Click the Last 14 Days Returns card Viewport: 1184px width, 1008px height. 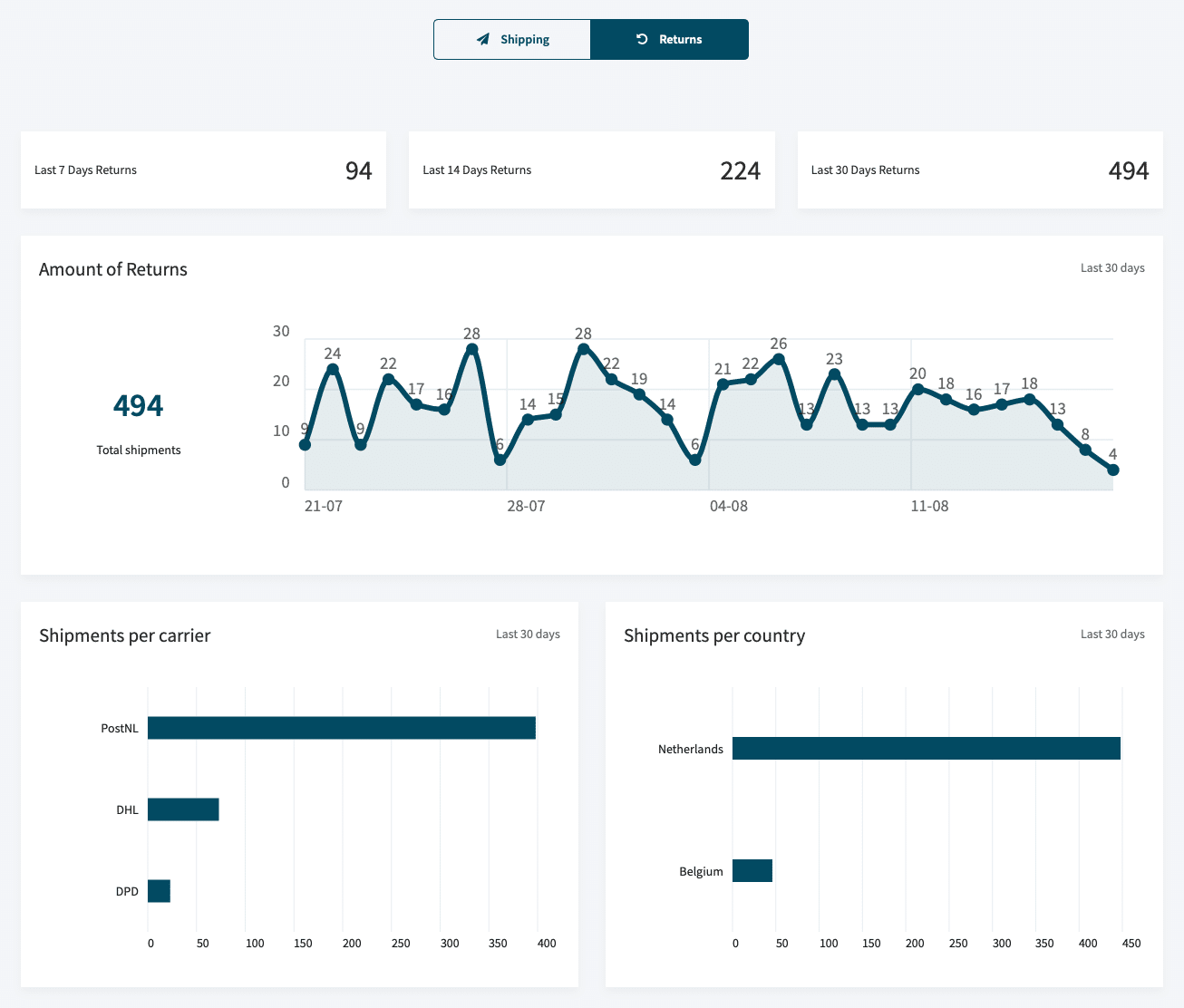click(591, 170)
